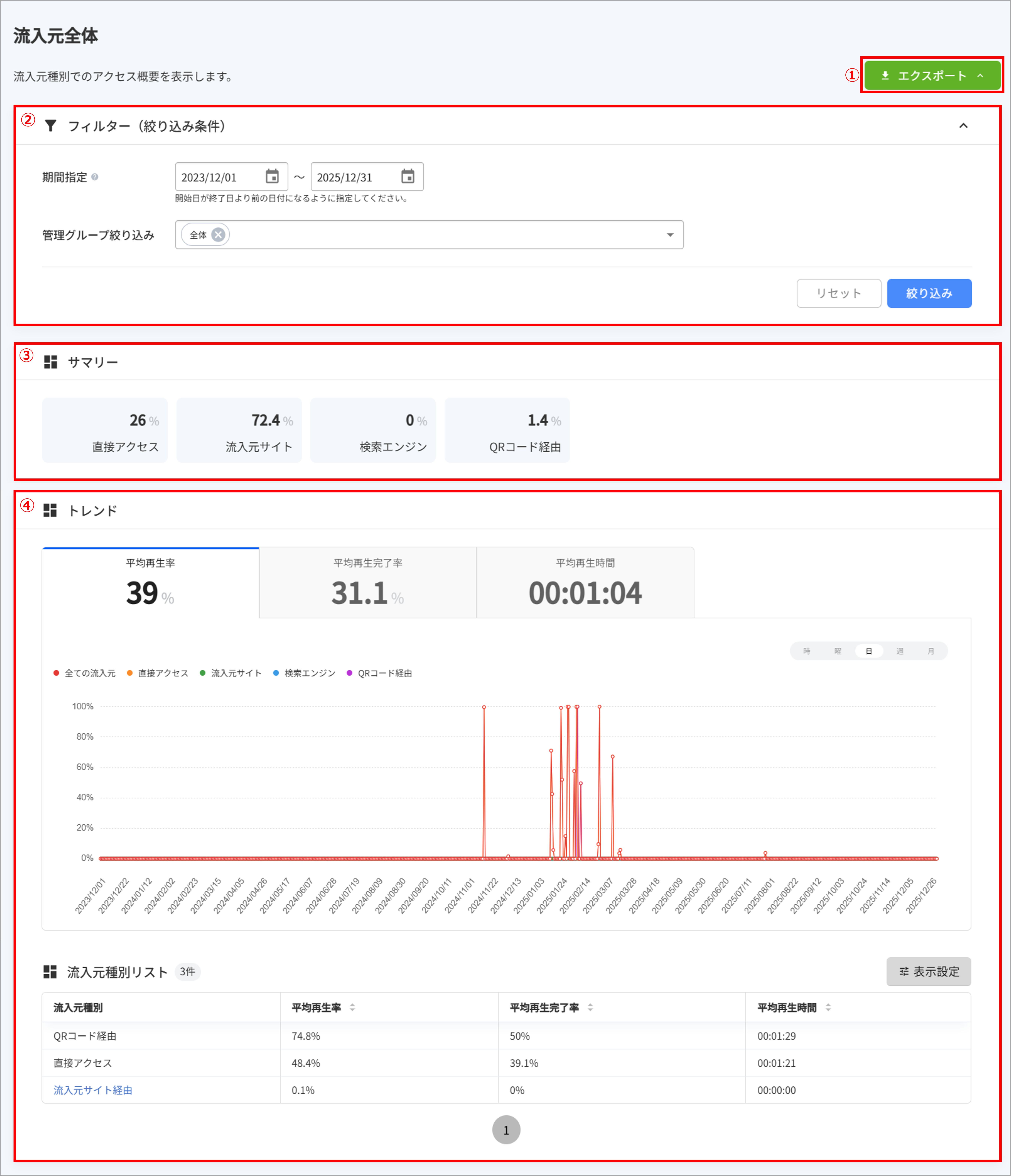This screenshot has height=1176, width=1011.
Task: Set chart granularity to 日
Action: [x=869, y=651]
